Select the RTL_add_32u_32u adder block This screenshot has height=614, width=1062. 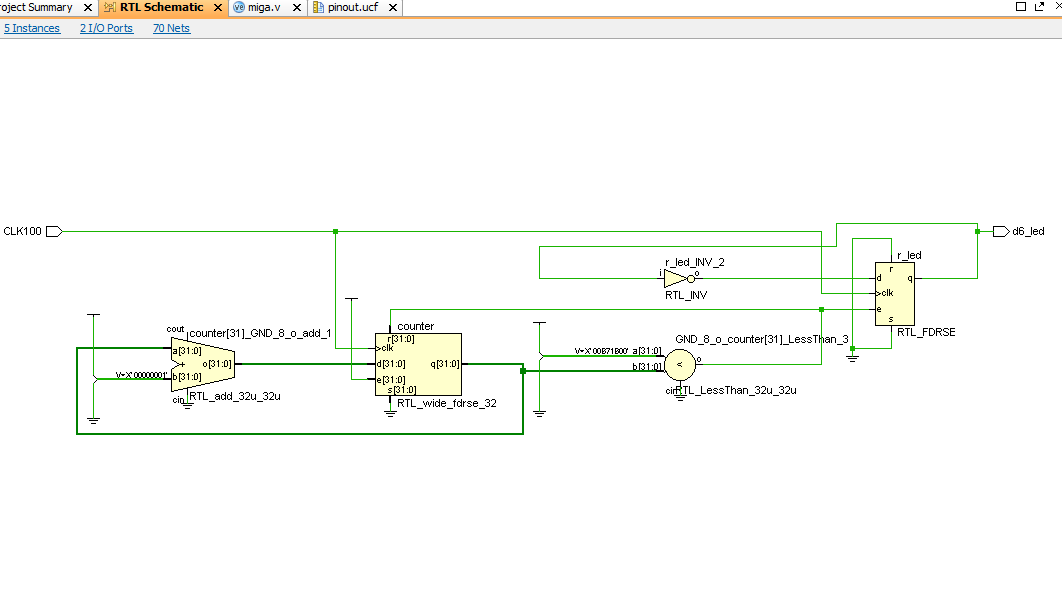(203, 364)
